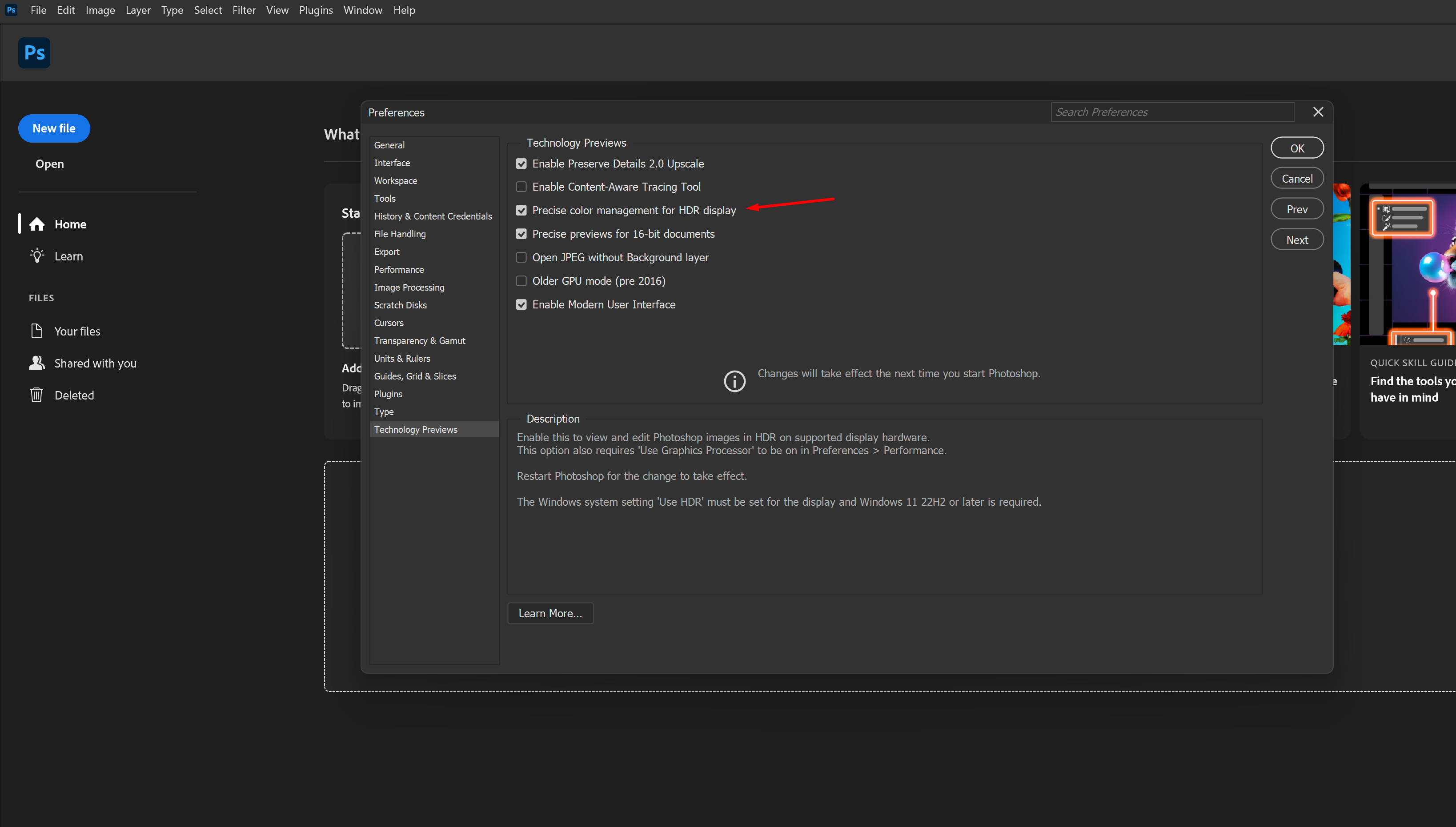Open the Edit menu
The height and width of the screenshot is (827, 1456).
(x=66, y=10)
